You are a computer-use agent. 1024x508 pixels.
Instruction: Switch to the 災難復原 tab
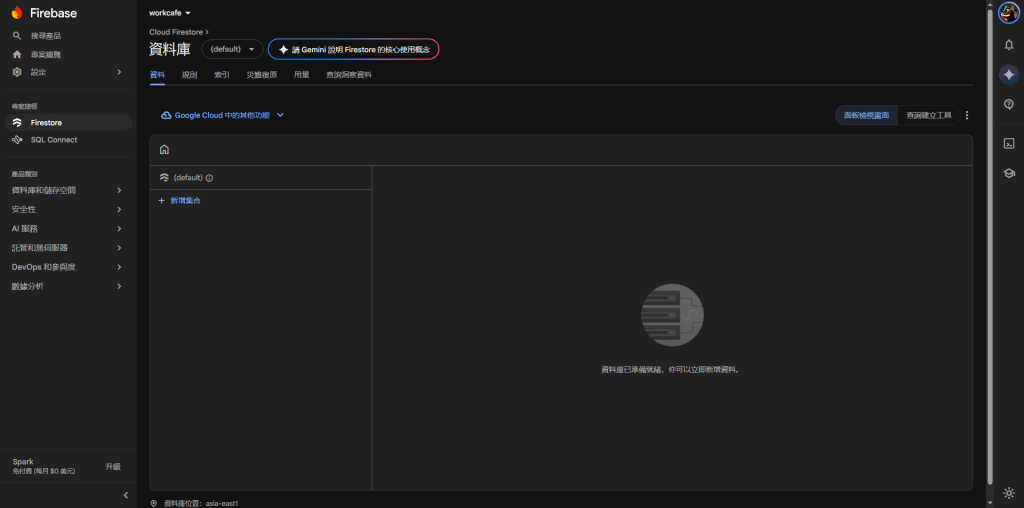click(x=262, y=75)
